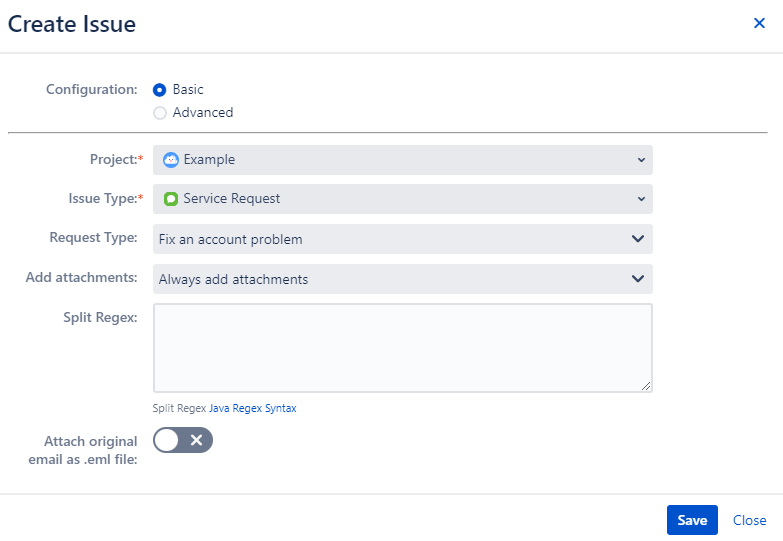Click the Save button
This screenshot has width=783, height=541.
click(x=692, y=520)
